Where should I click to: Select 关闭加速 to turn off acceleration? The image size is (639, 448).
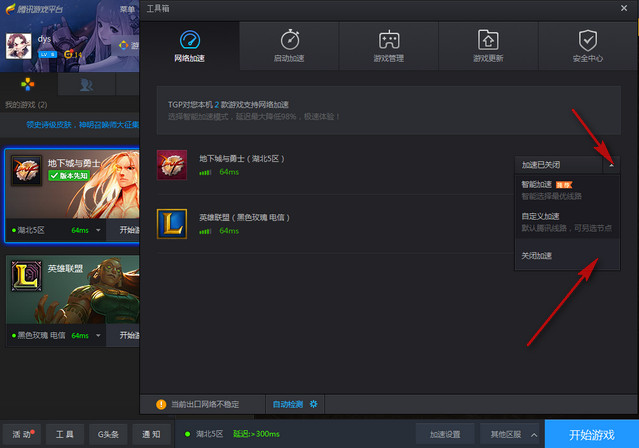pyautogui.click(x=536, y=256)
